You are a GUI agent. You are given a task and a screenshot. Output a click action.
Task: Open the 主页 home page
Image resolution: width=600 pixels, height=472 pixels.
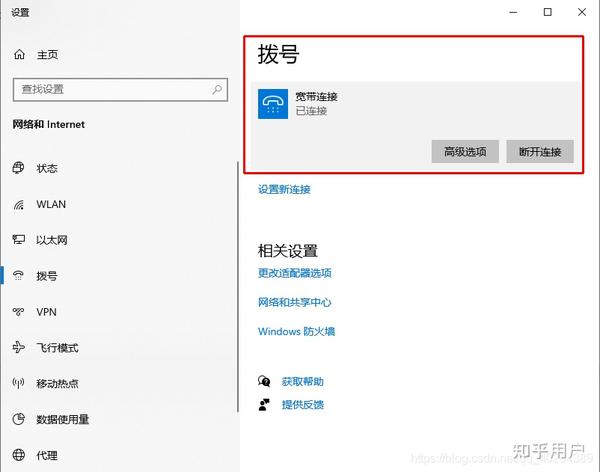[x=47, y=55]
